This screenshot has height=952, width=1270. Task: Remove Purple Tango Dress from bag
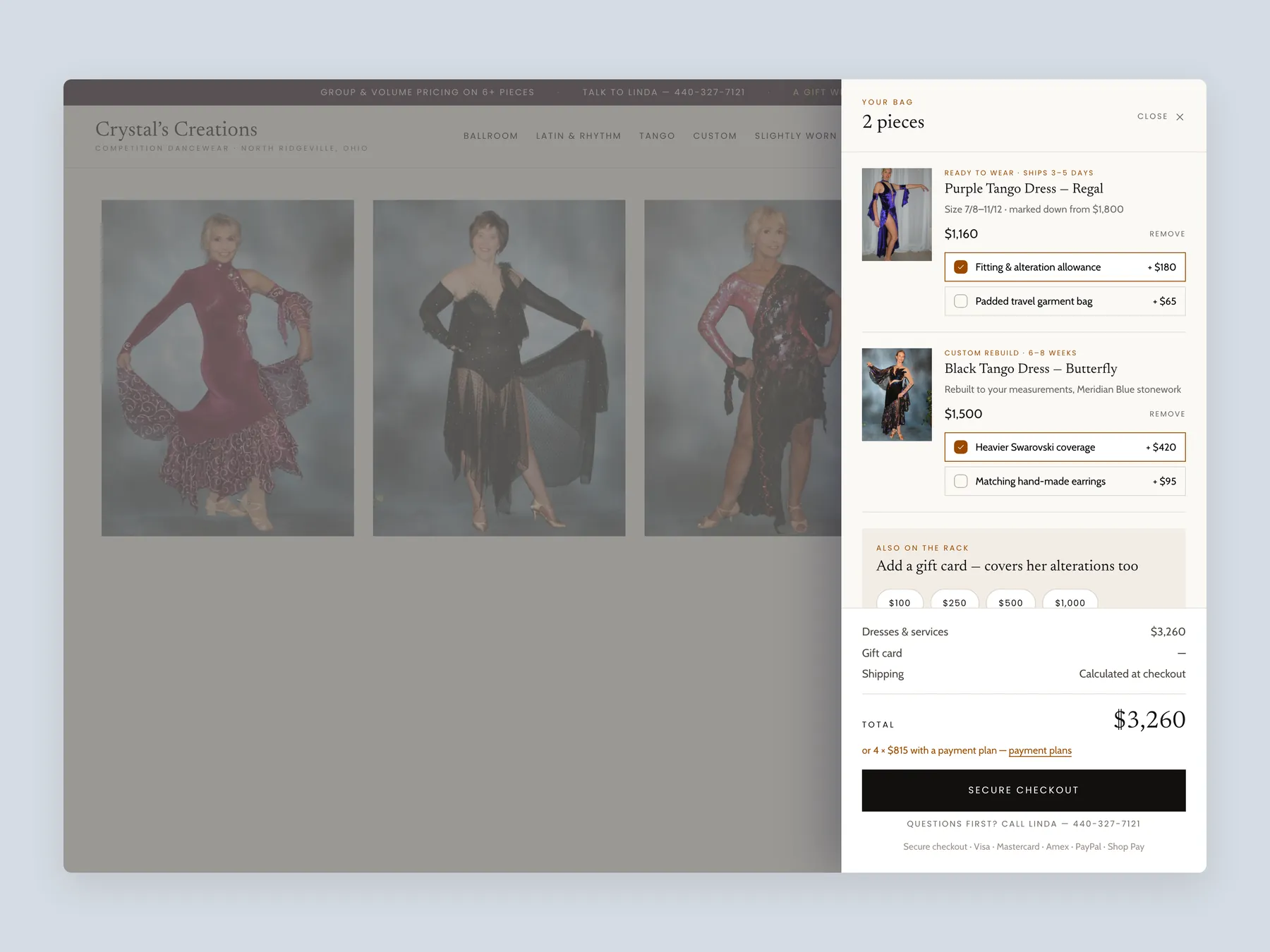(1167, 234)
